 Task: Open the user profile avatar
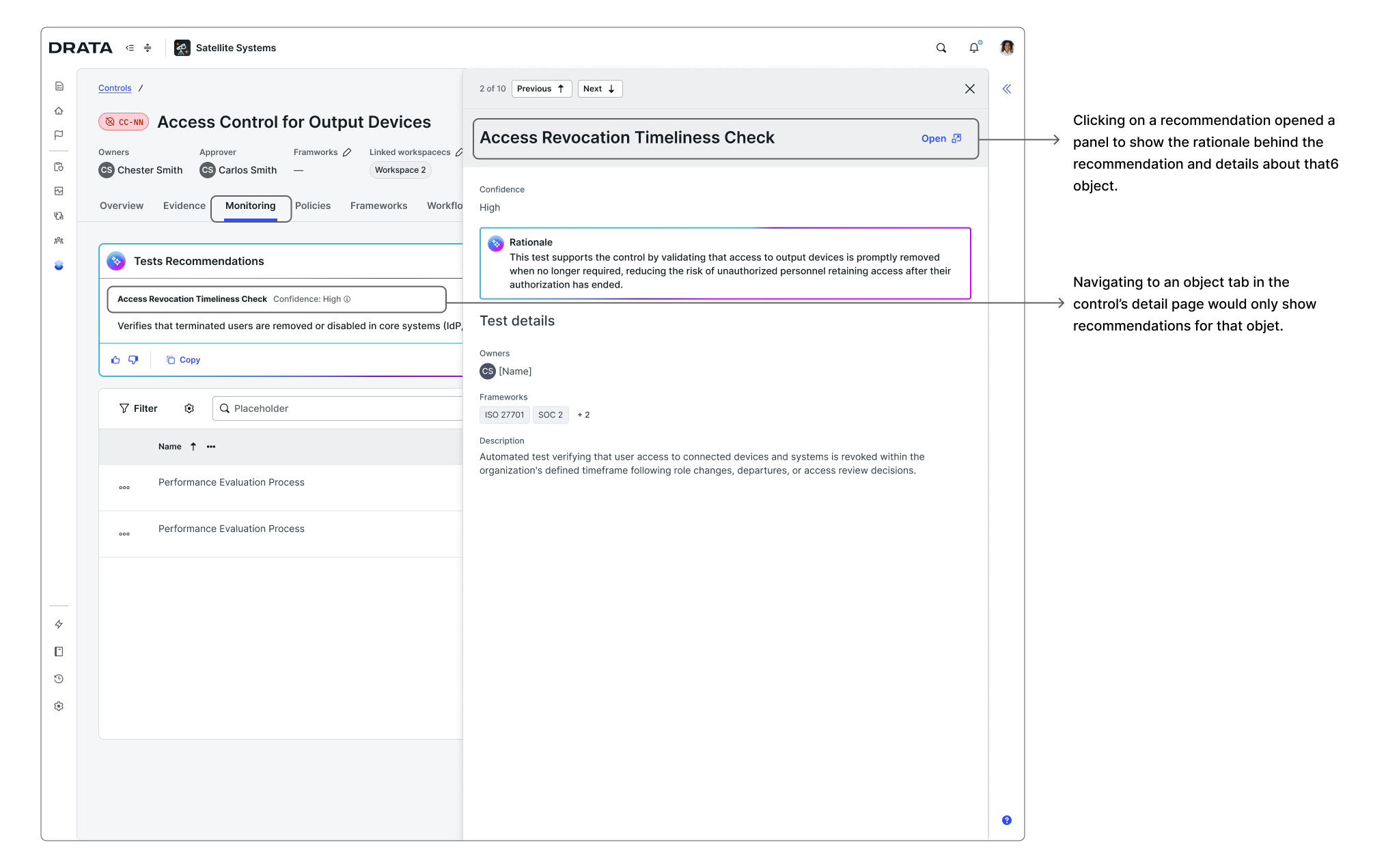pyautogui.click(x=1007, y=48)
